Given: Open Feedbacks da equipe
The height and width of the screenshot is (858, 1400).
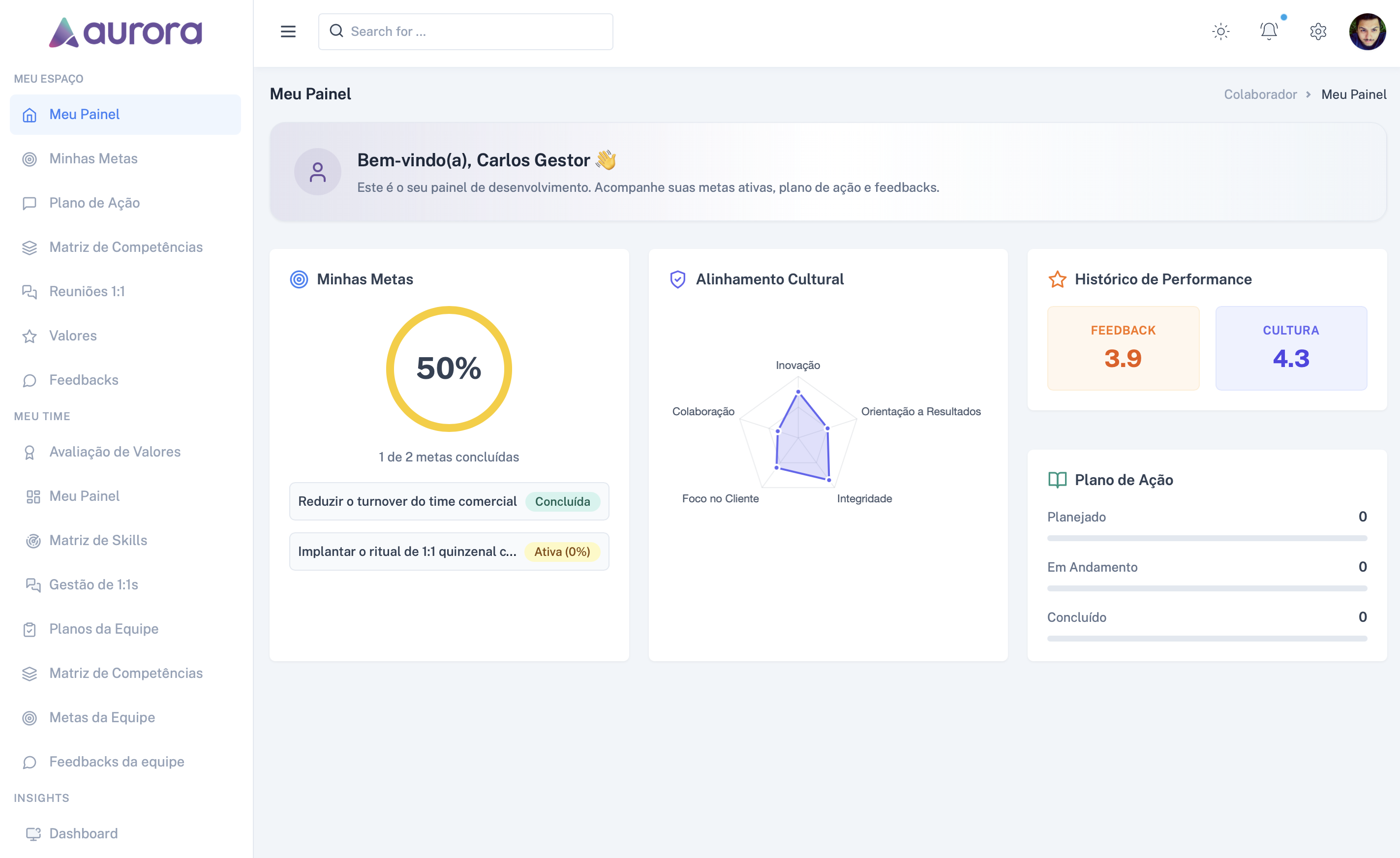Looking at the screenshot, I should tap(125, 762).
